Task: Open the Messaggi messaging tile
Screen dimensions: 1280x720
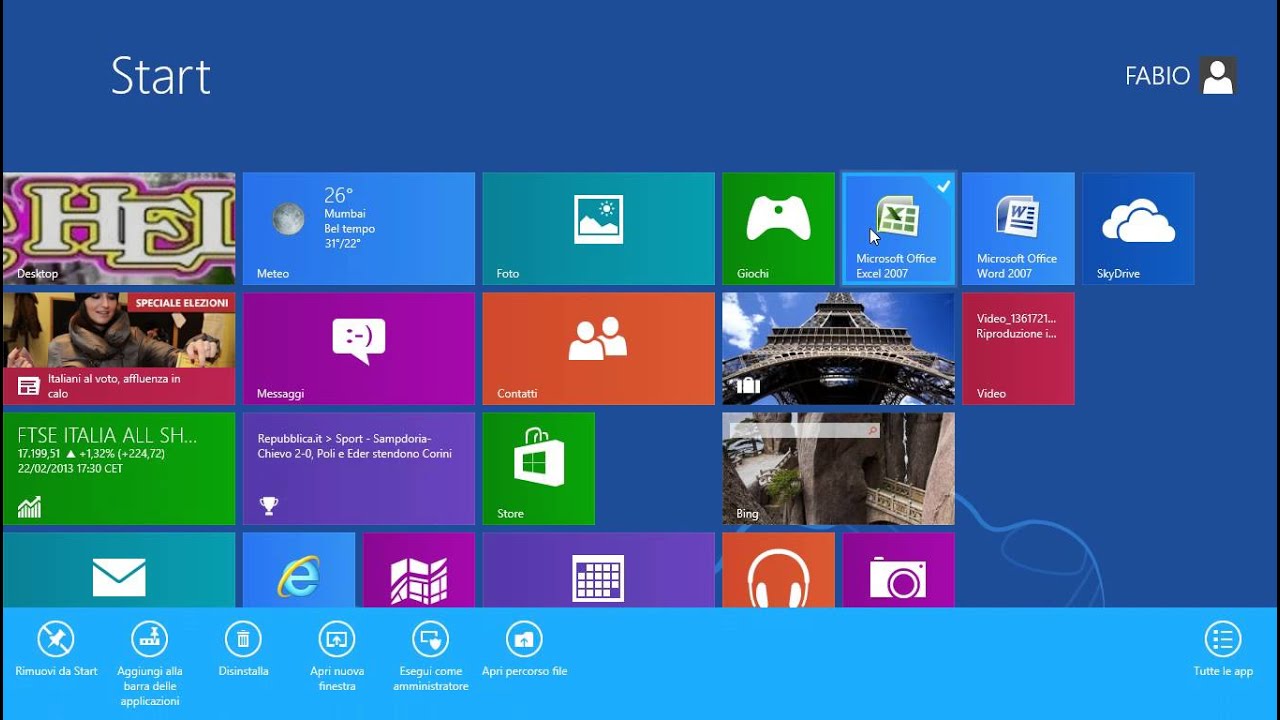Action: tap(359, 349)
